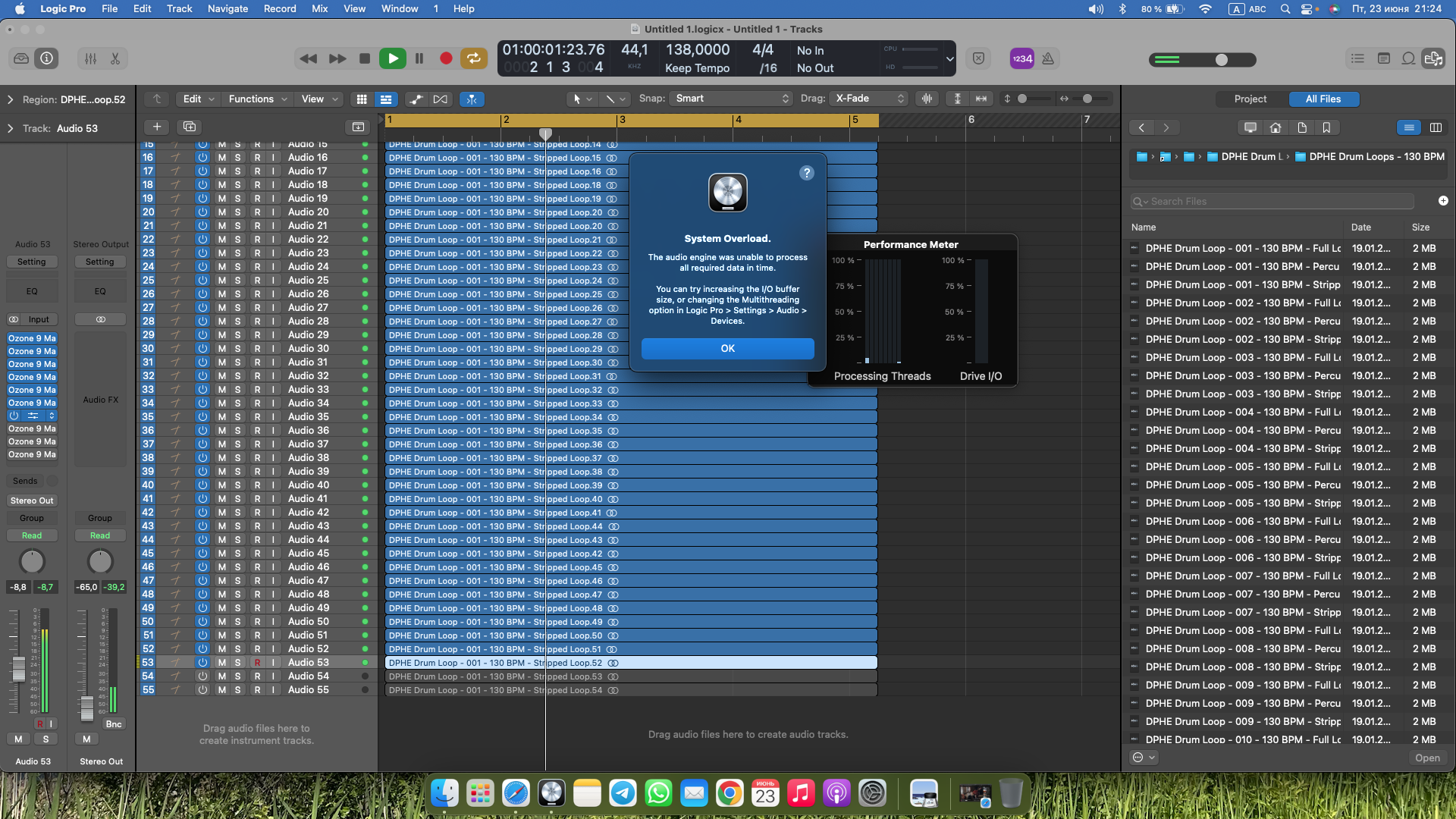1456x819 pixels.
Task: Click the red Record button
Action: click(x=446, y=58)
